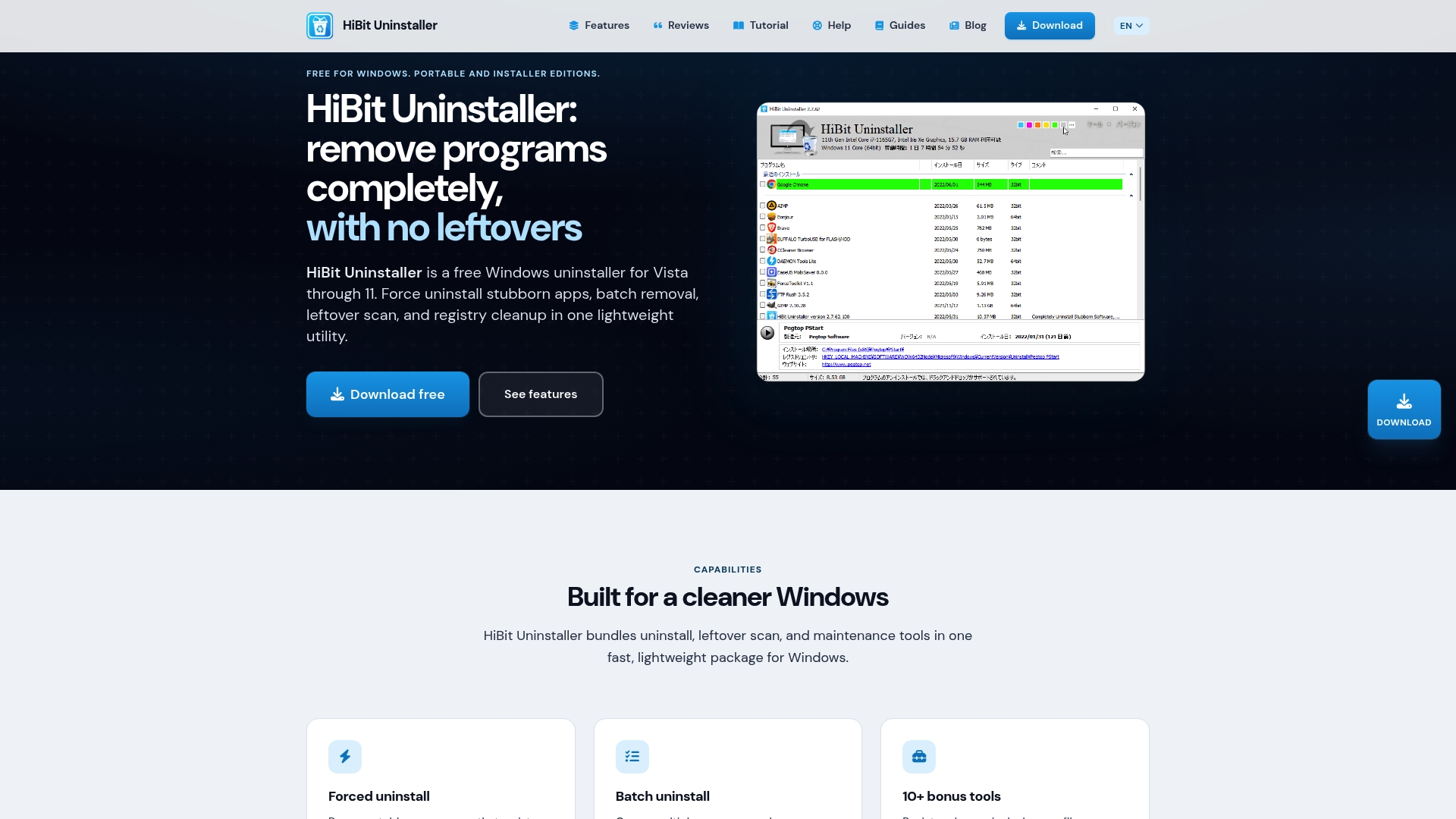Go to the Features nav item

599,26
